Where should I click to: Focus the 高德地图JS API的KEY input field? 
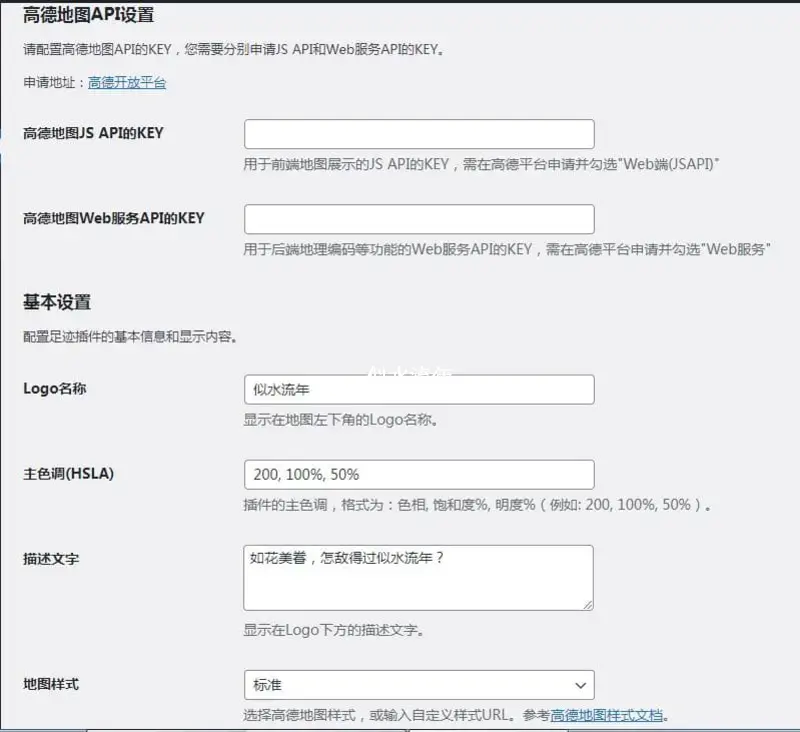pos(419,134)
